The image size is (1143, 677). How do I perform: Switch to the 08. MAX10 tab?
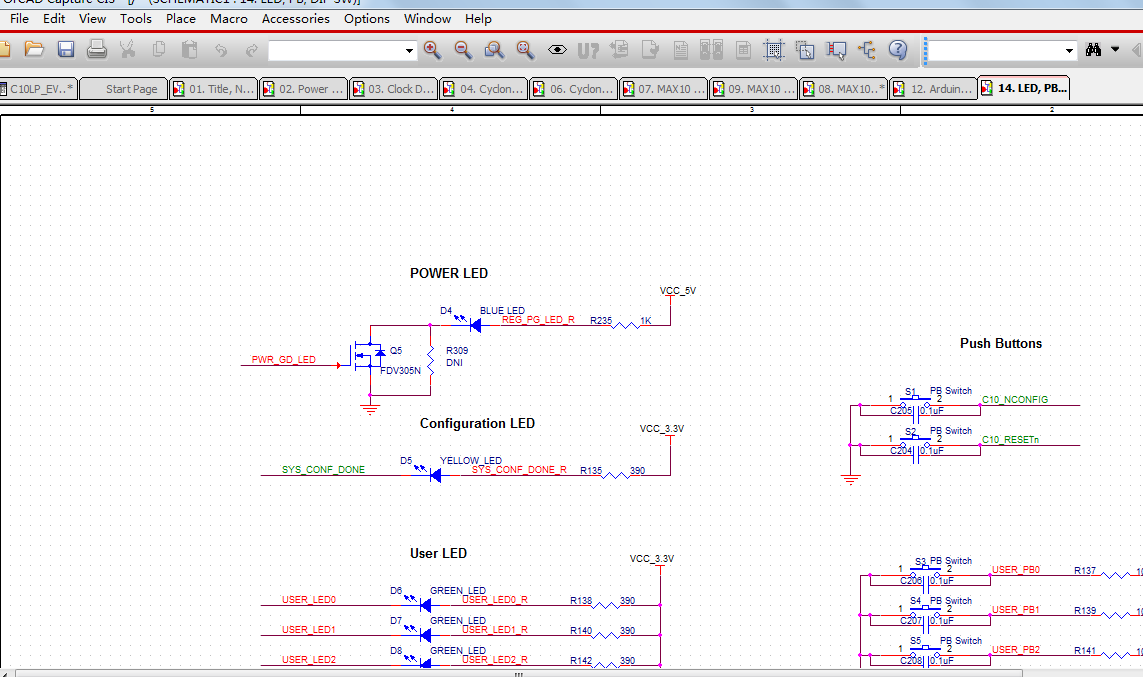(843, 89)
